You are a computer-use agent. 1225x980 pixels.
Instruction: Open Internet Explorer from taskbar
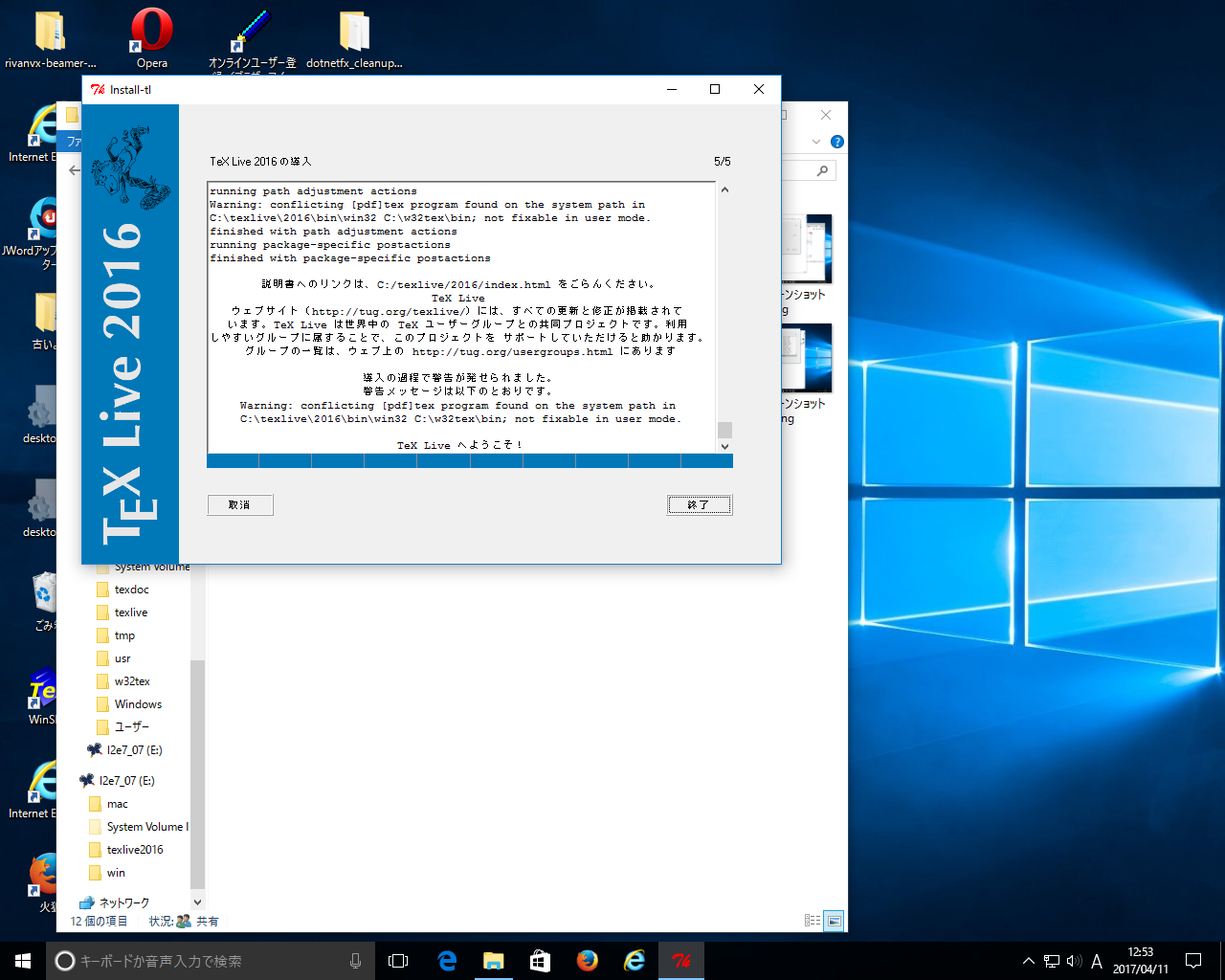[634, 961]
